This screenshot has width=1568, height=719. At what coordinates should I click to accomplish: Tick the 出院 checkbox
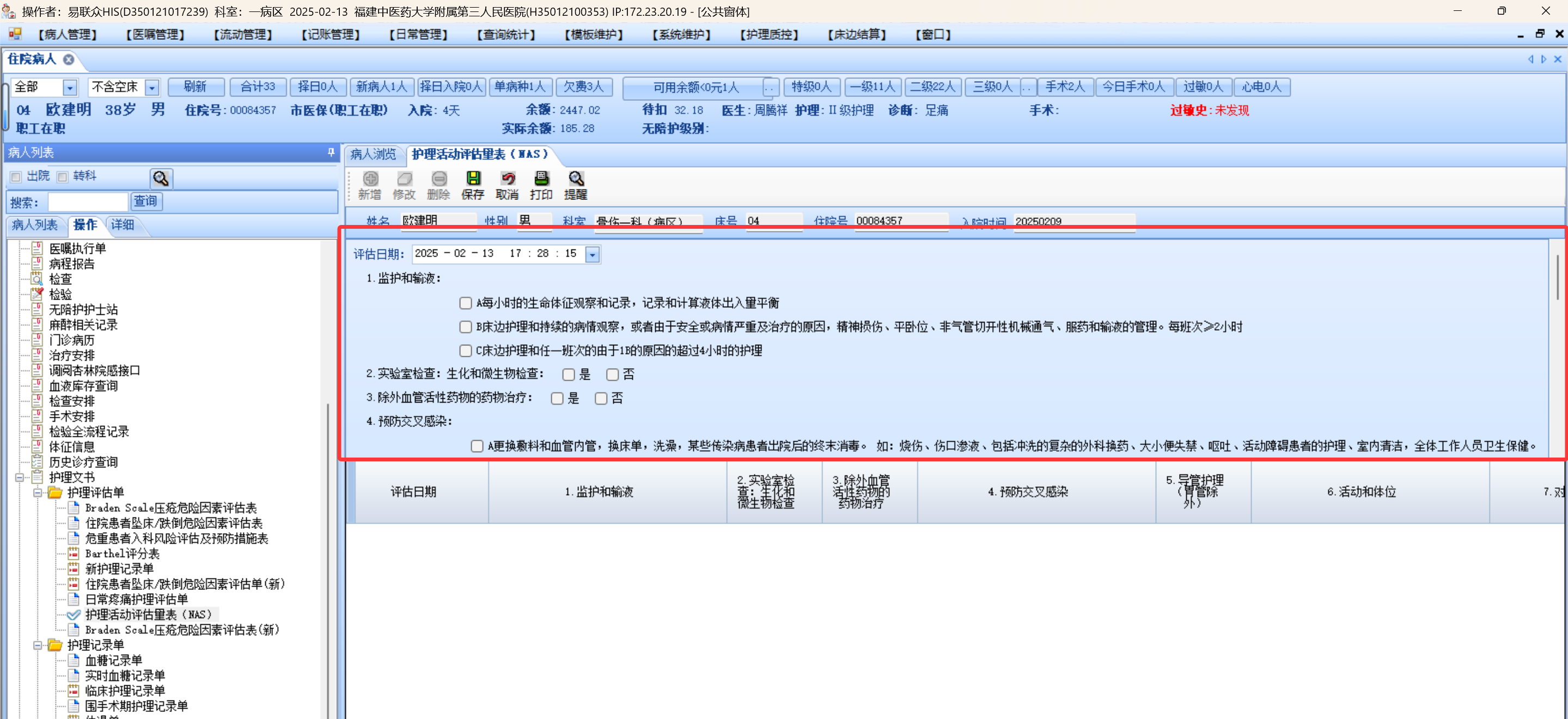(16, 176)
